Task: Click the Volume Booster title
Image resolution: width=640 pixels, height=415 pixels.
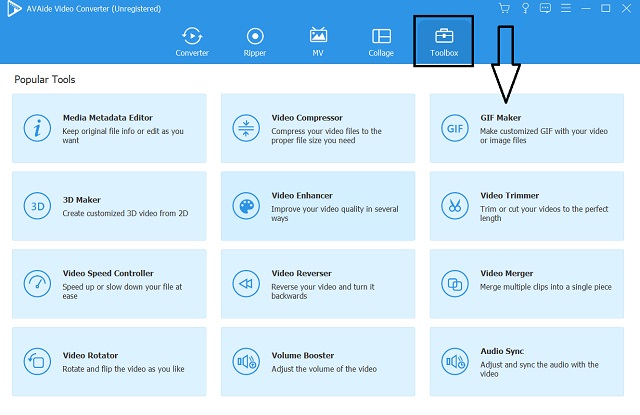Action: click(x=303, y=355)
